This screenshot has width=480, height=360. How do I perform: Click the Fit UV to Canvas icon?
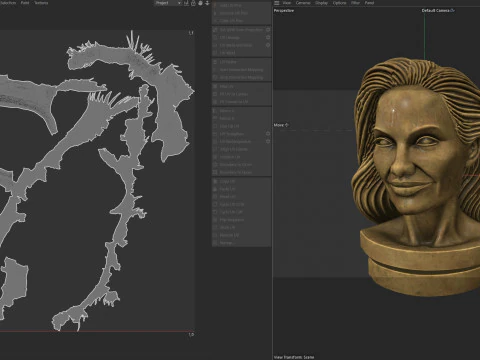tap(215, 94)
